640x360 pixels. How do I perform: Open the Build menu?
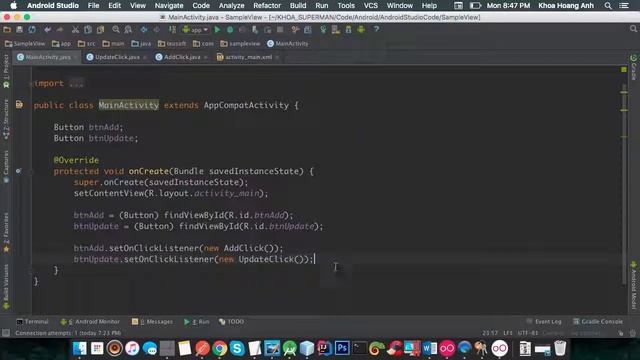298,6
